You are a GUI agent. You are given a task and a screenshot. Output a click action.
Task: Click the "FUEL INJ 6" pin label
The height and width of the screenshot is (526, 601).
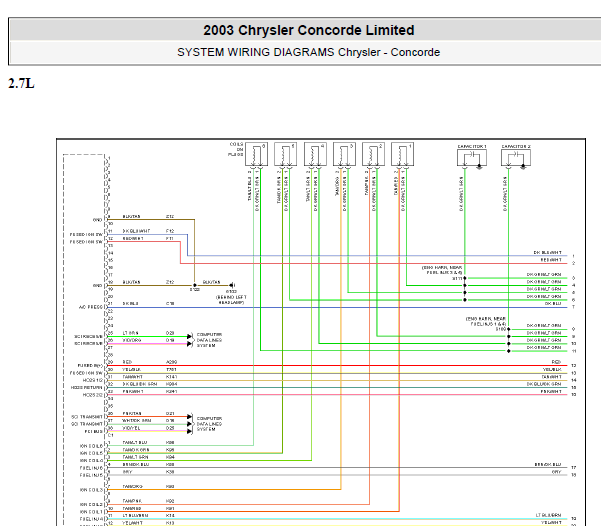(x=92, y=468)
